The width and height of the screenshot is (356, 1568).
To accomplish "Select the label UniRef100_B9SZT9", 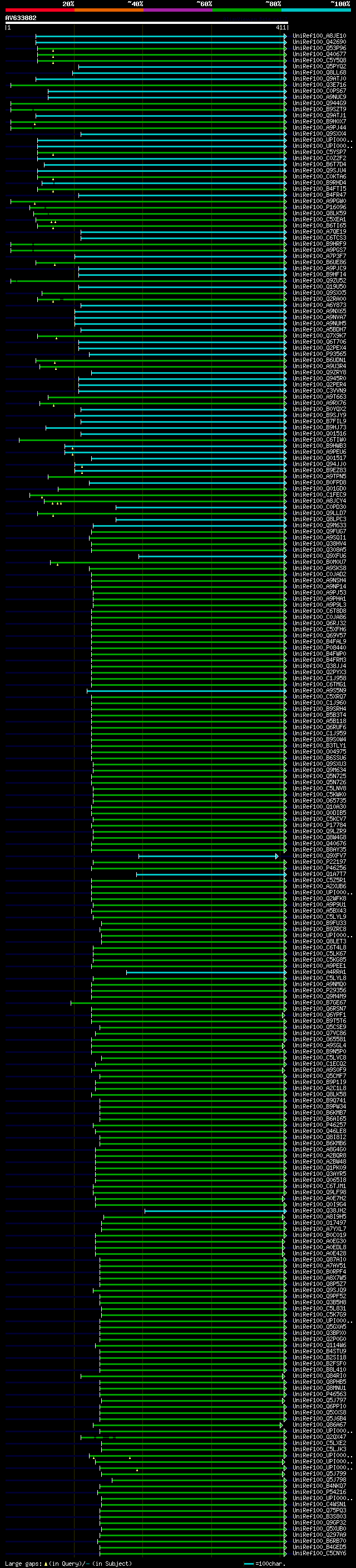I will (319, 109).
